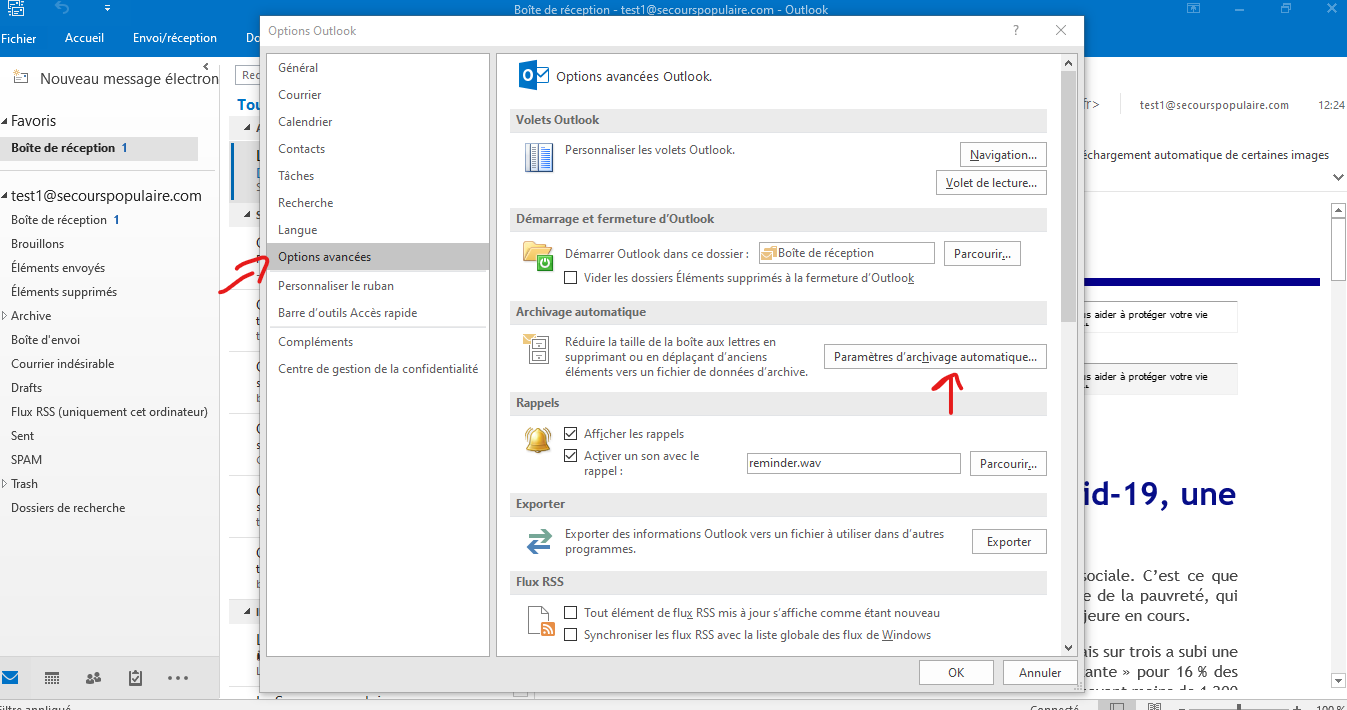
Task: Open the People contacts icon
Action: (93, 678)
